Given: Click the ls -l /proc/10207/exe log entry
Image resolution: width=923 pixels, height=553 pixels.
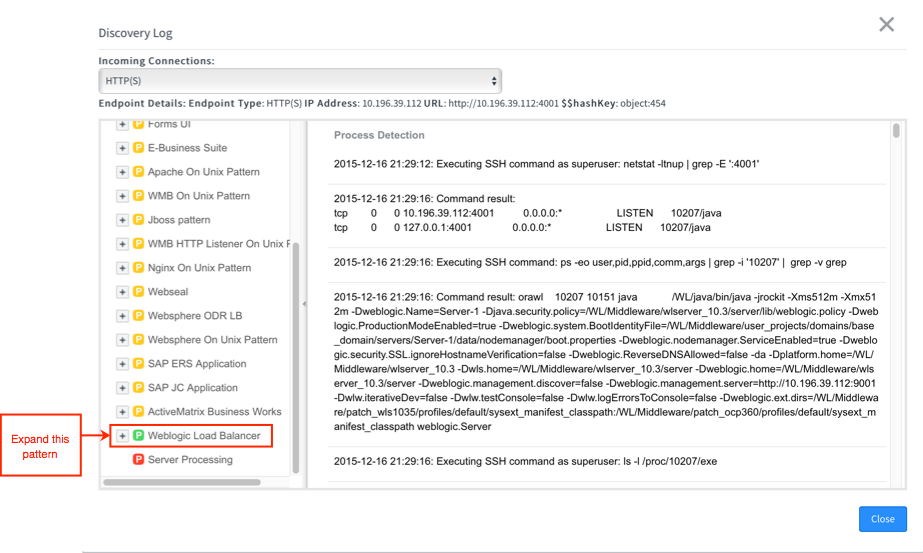Looking at the screenshot, I should tap(525, 462).
